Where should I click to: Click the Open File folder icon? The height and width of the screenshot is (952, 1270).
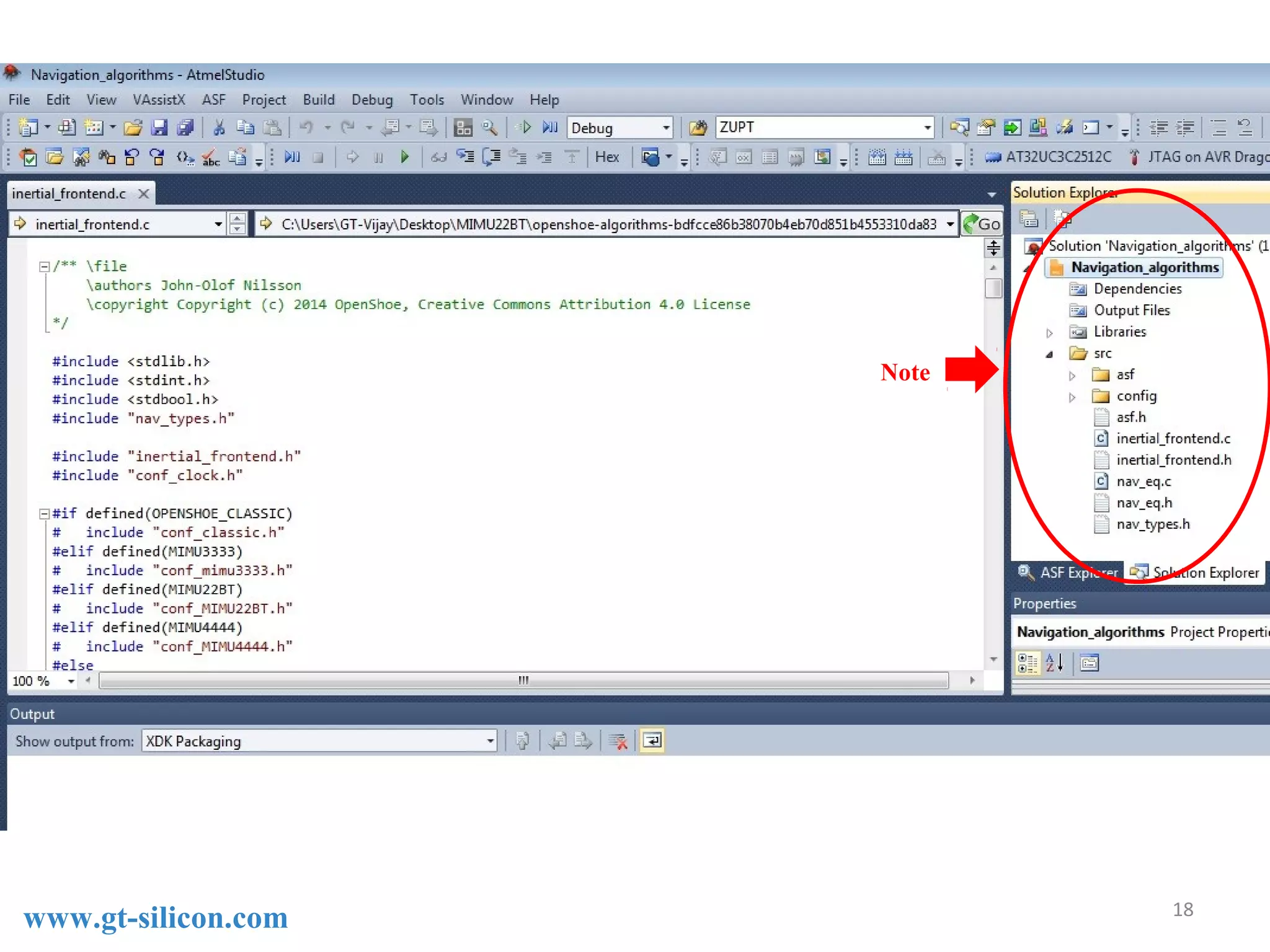tap(133, 128)
